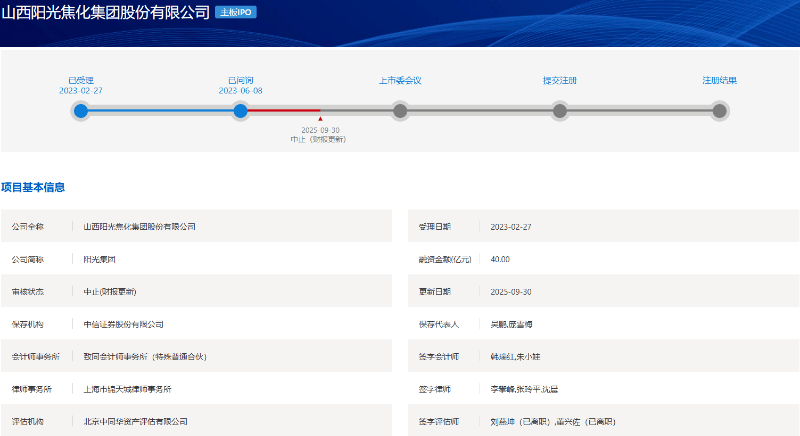Click appraisal agency 北京中同华资产评估有限公司
Screen dimensions: 800x436
[135, 421]
